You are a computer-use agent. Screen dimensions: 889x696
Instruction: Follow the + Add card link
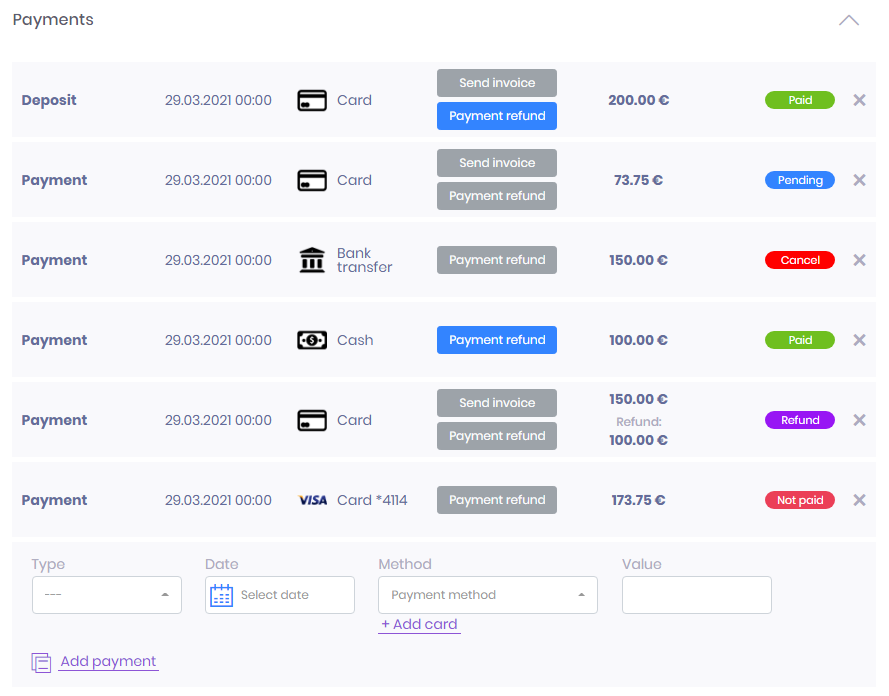[x=419, y=624]
